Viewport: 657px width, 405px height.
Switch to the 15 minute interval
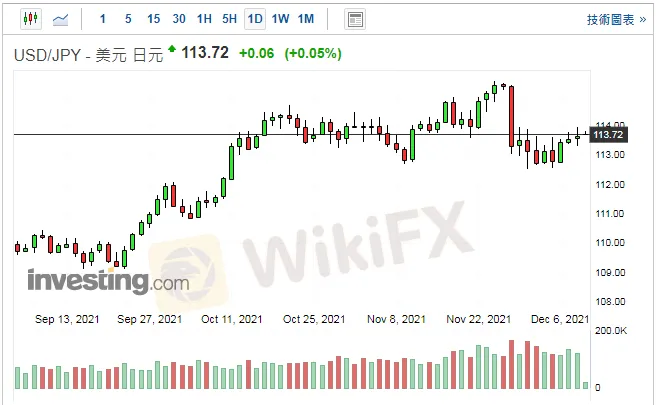click(x=153, y=19)
